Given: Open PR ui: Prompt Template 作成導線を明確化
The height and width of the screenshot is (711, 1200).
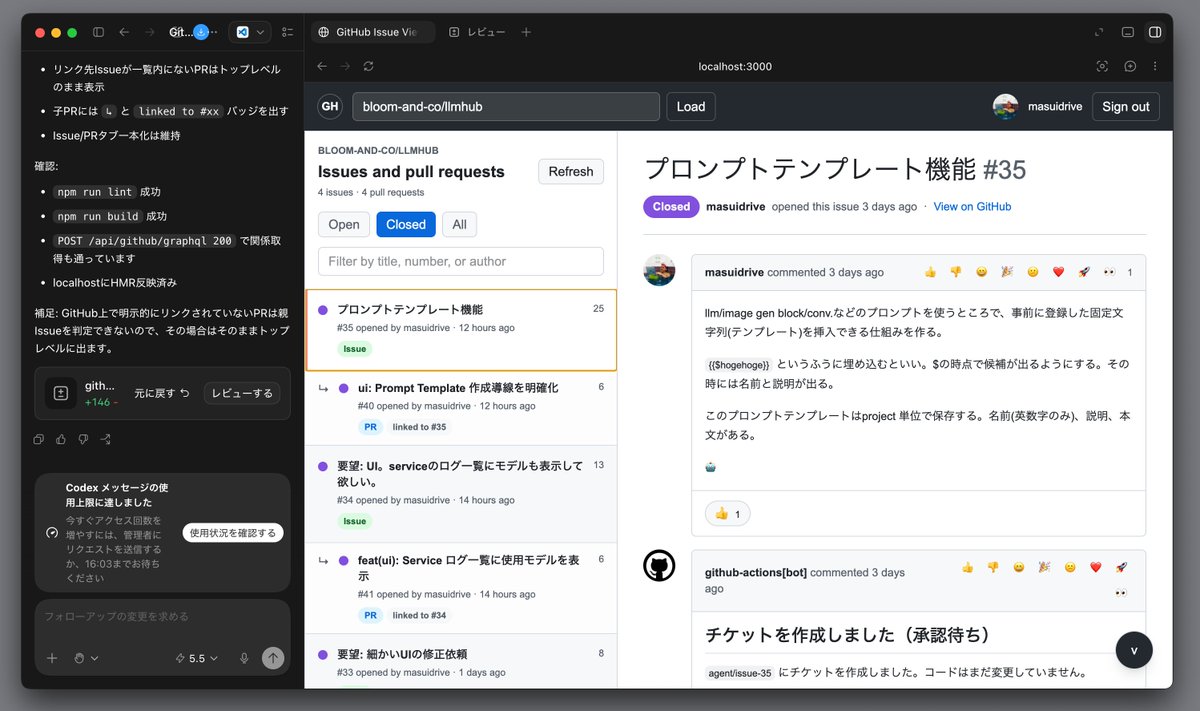Looking at the screenshot, I should tap(461, 408).
